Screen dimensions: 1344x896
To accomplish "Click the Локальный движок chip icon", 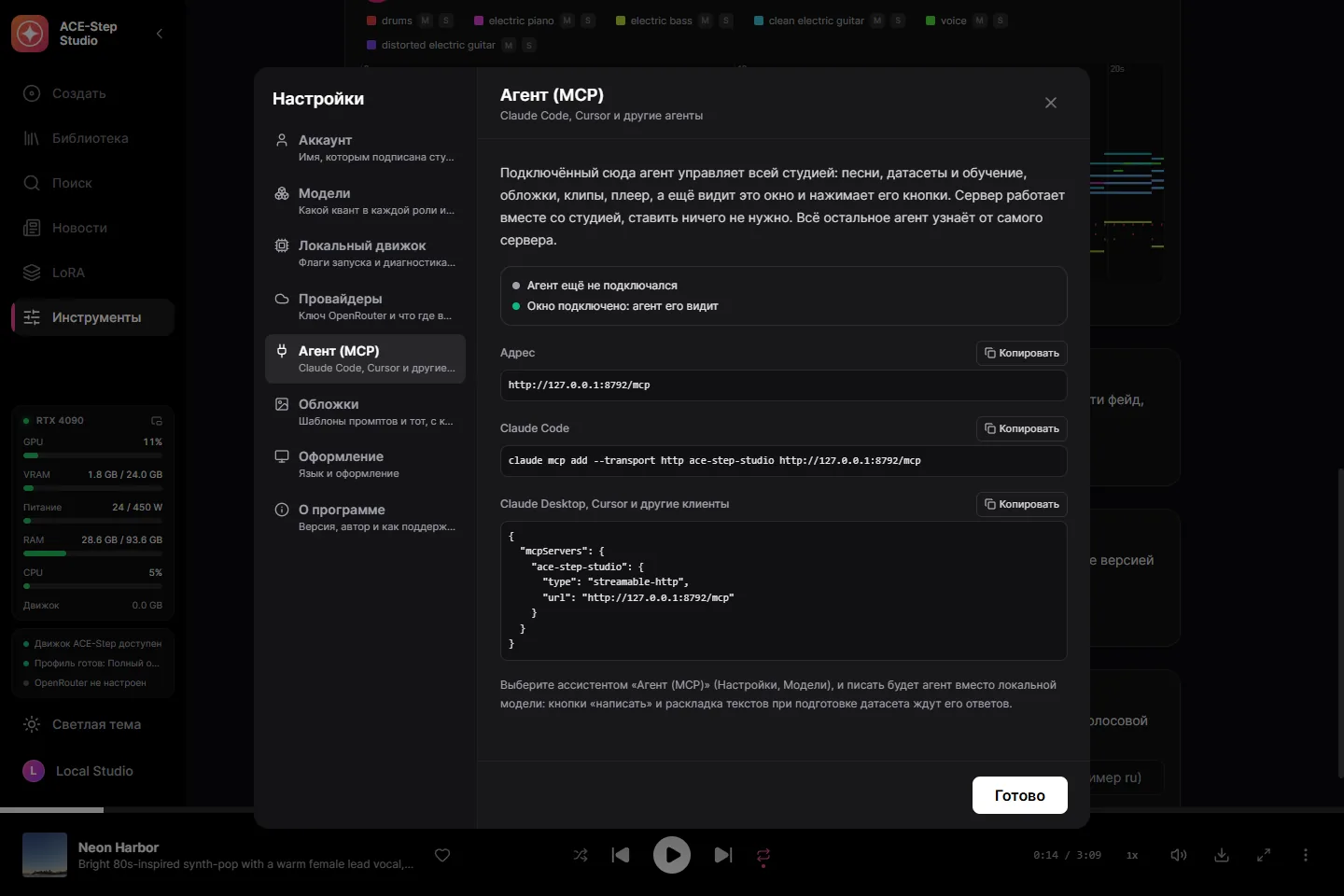I will [282, 245].
